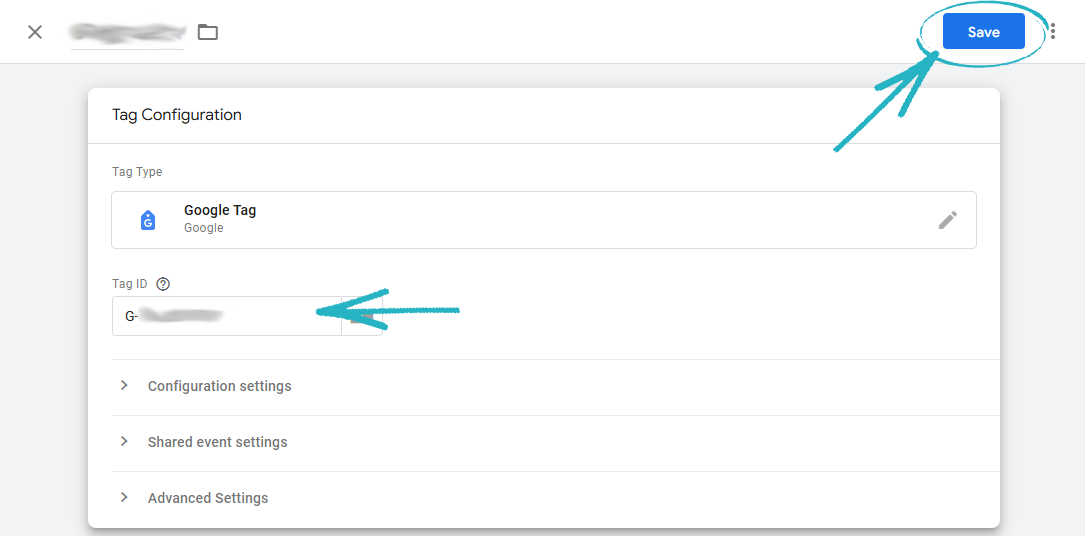The width and height of the screenshot is (1085, 536).
Task: Expand the Shared event settings chevron
Action: pos(124,441)
